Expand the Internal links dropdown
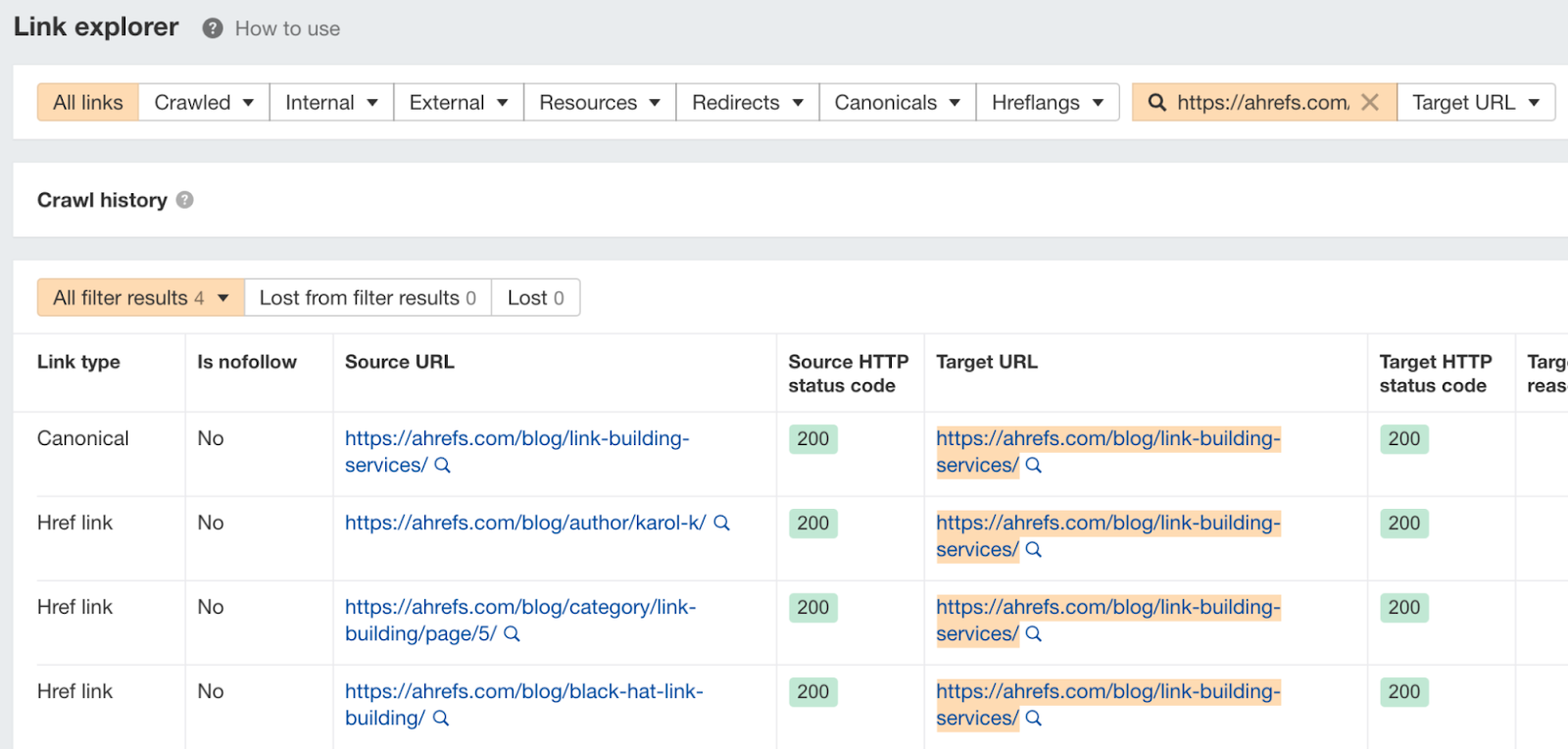This screenshot has height=749, width=1568. point(331,102)
